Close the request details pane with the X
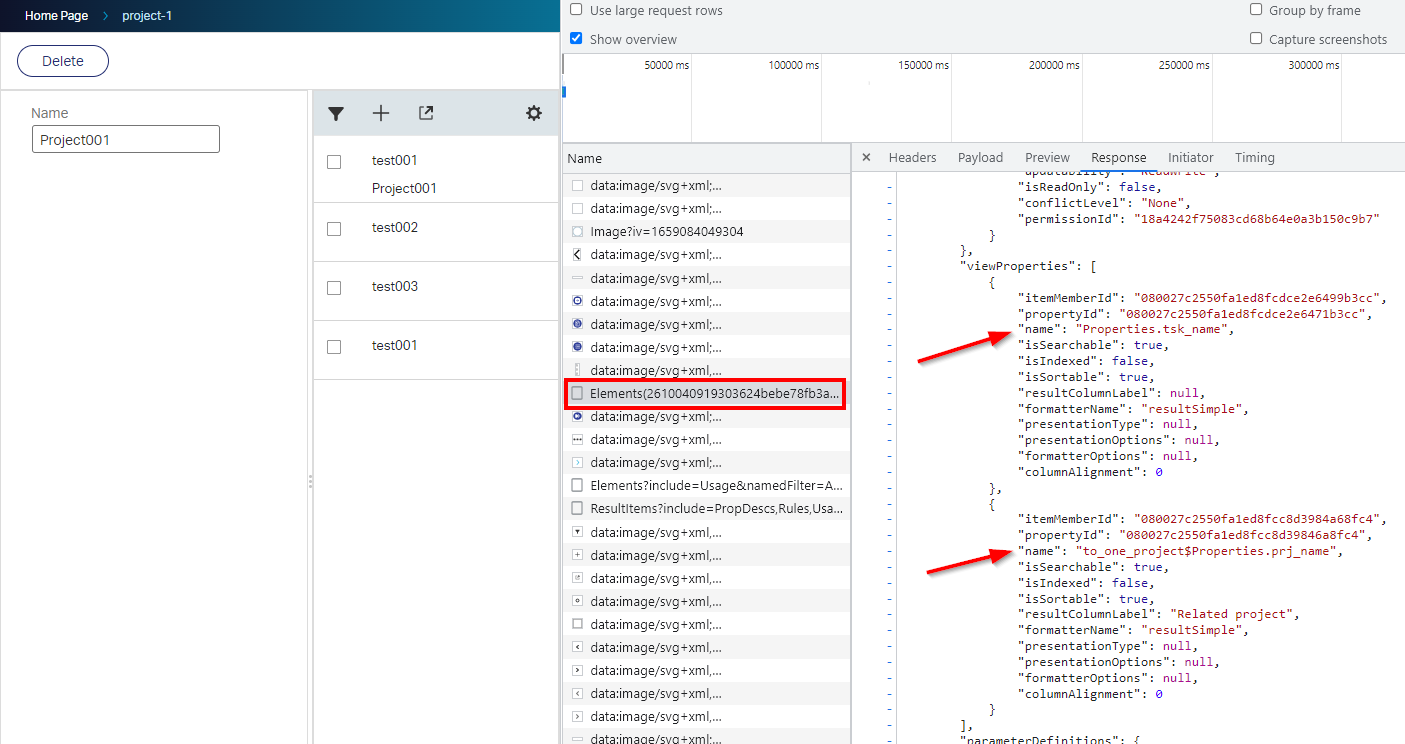The height and width of the screenshot is (744, 1405). tap(865, 157)
